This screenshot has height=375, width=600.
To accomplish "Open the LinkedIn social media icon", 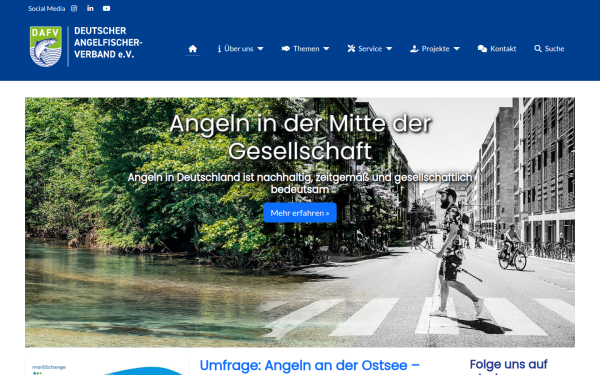I will 90,8.
